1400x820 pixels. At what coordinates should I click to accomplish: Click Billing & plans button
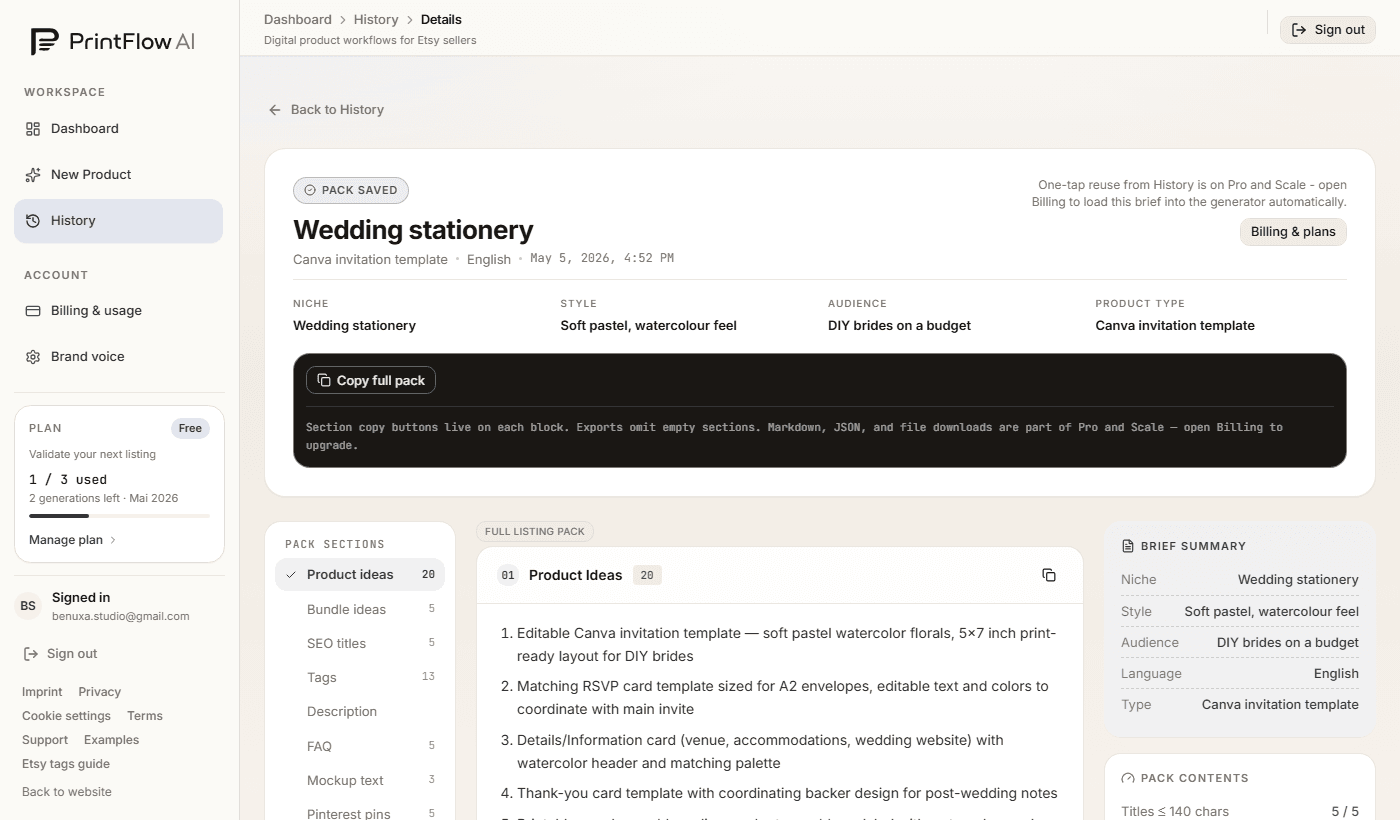(x=1293, y=232)
